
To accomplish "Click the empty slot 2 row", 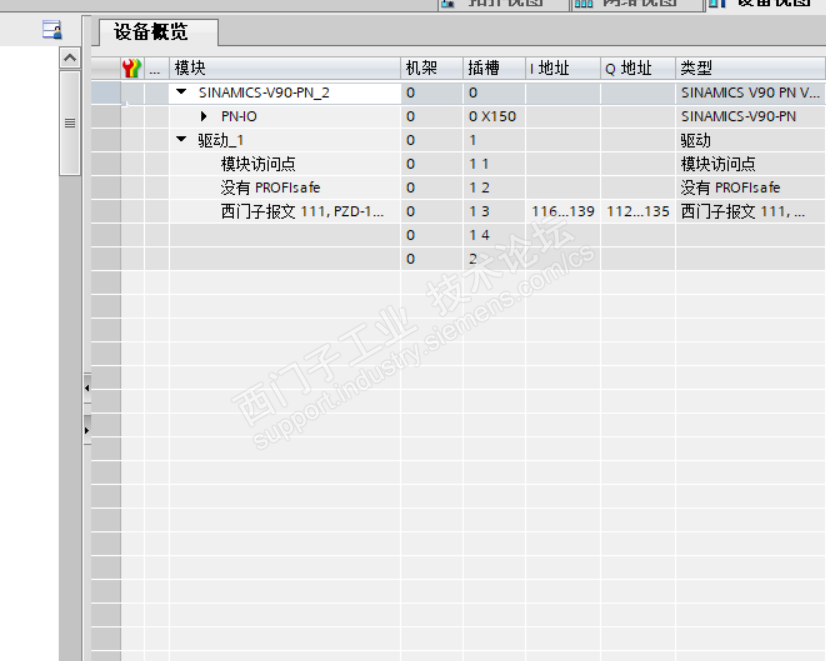I will click(x=458, y=259).
